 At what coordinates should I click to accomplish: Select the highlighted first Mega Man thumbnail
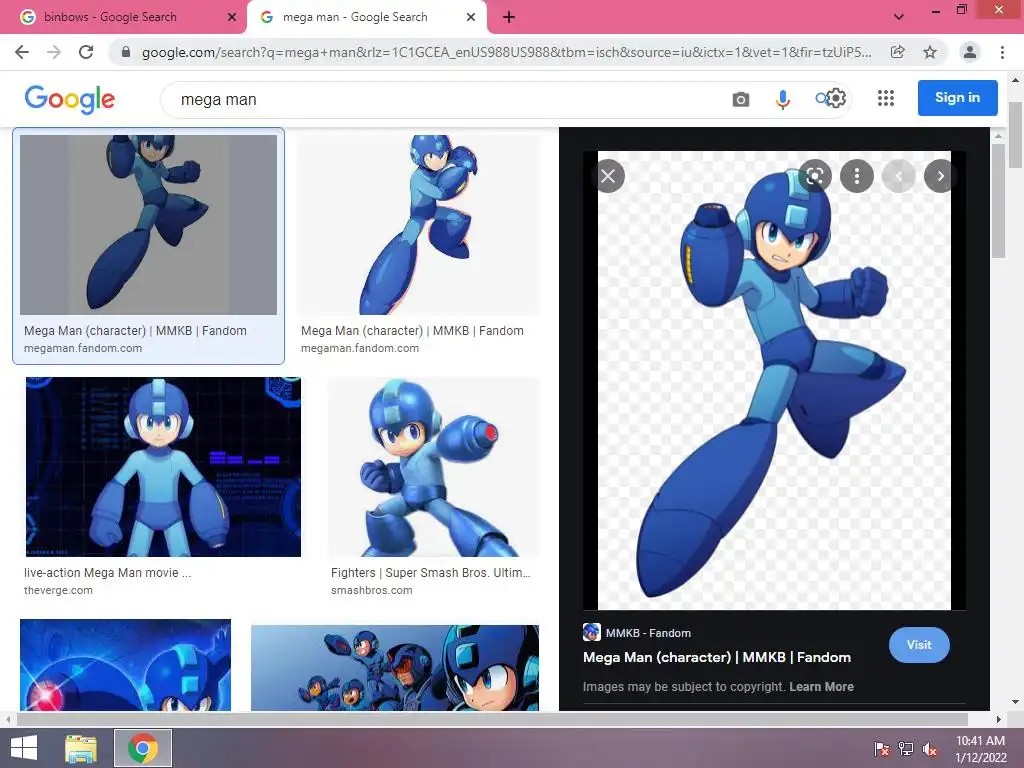148,225
